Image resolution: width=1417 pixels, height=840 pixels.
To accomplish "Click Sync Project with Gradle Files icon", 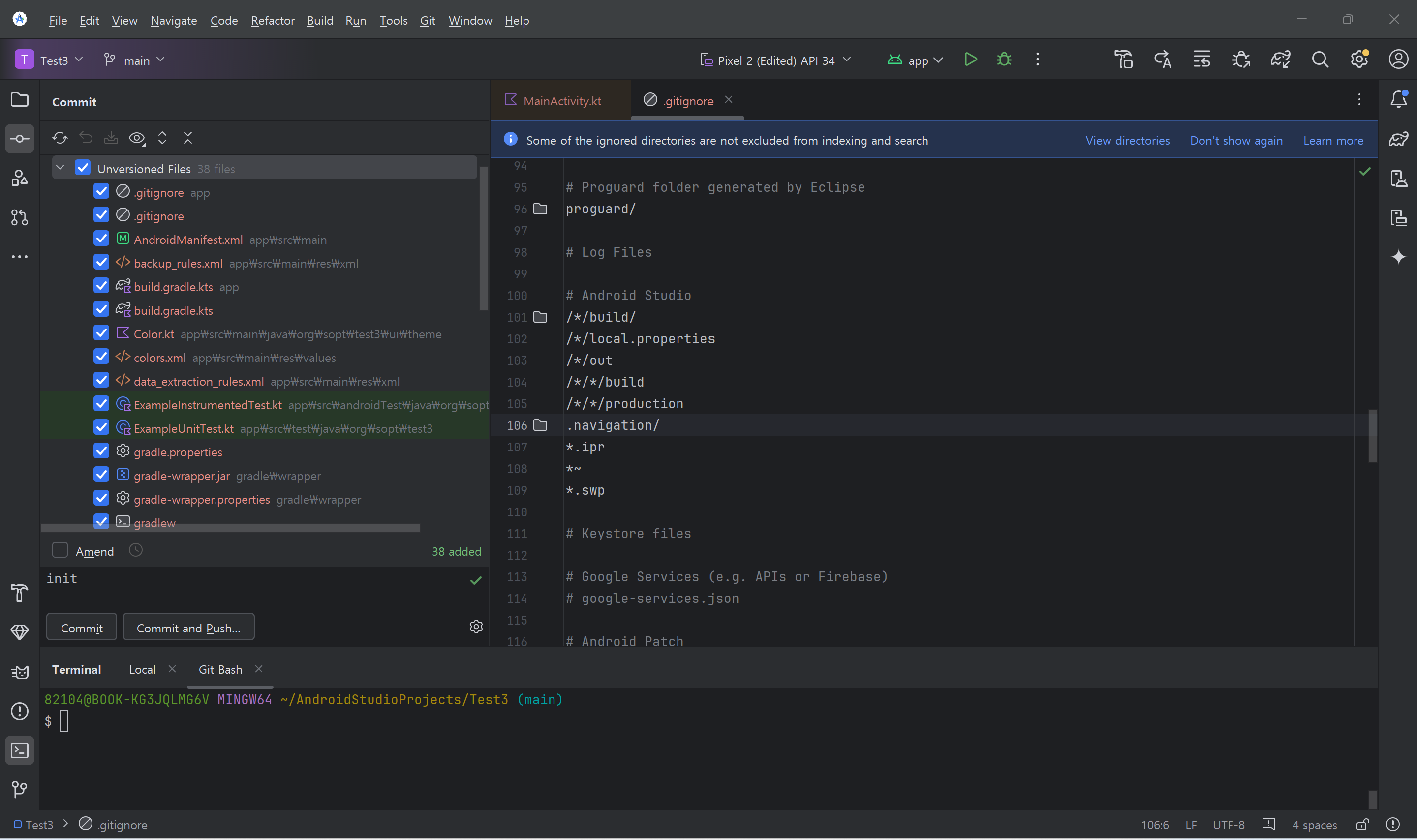I will [1280, 60].
